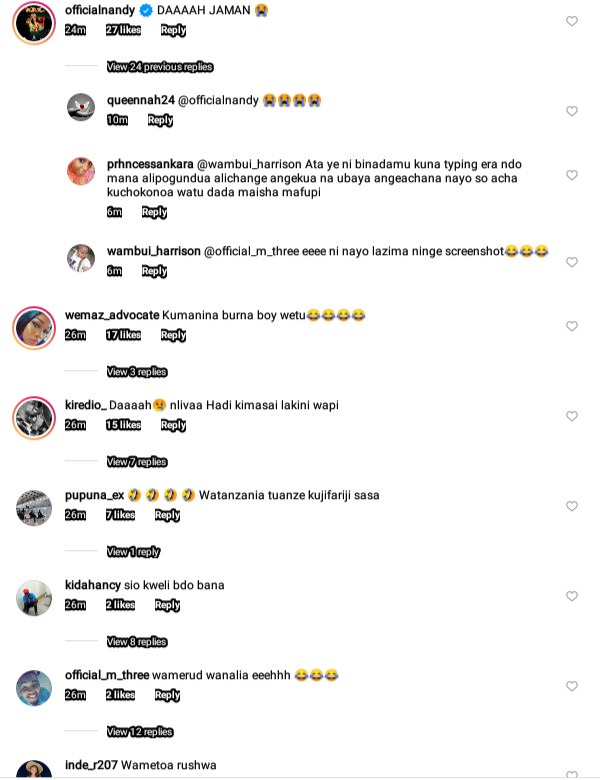Heart wambui_harrison's screenshot reply
600x780 pixels.
(x=572, y=262)
